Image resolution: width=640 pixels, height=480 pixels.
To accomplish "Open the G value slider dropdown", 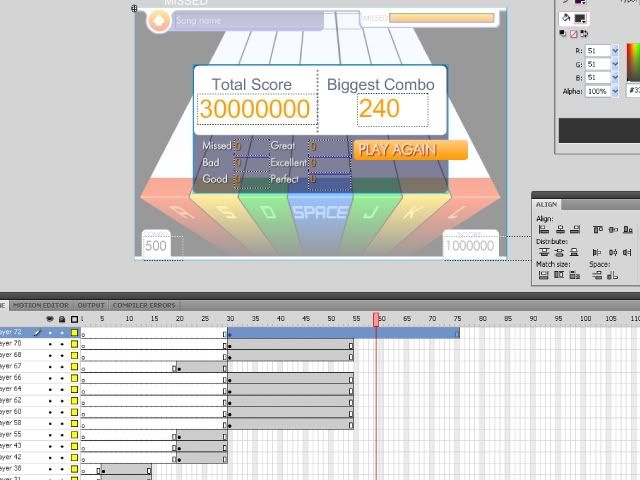I will point(615,64).
